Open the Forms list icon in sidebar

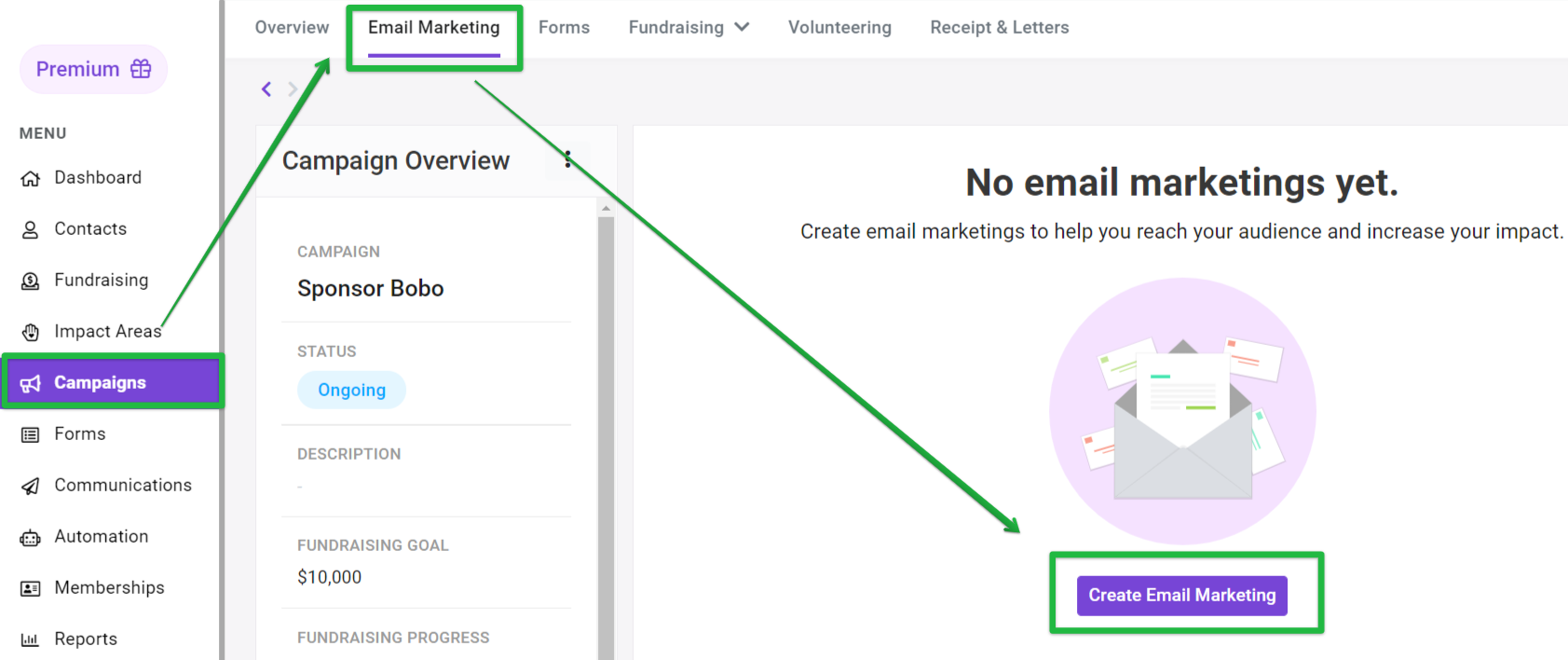pyautogui.click(x=30, y=434)
